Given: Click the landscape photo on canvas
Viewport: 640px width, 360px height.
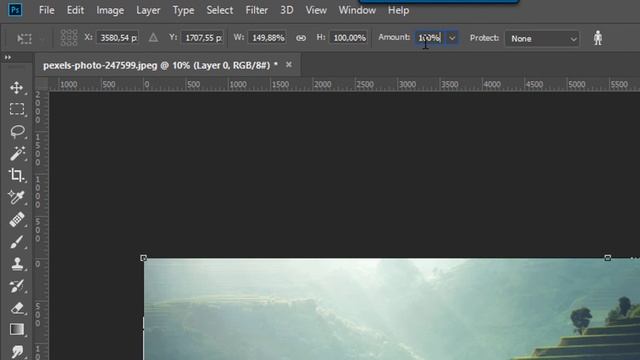Looking at the screenshot, I should click(x=392, y=309).
